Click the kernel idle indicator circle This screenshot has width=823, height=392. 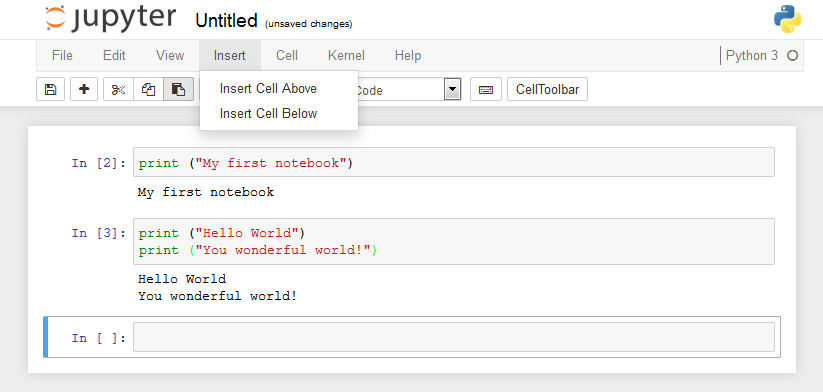coord(793,56)
